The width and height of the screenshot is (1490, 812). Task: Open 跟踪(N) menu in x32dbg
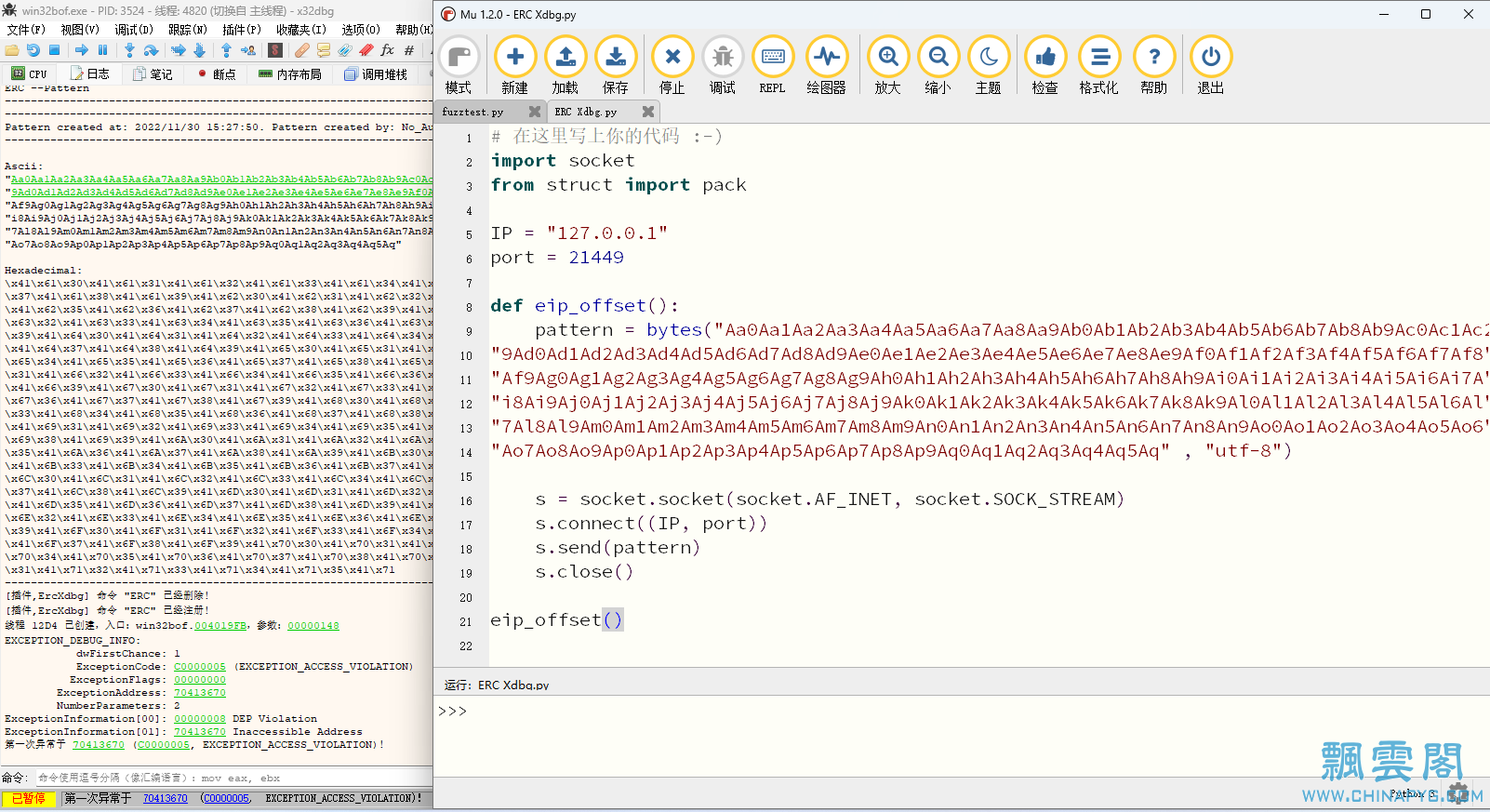pos(188,30)
